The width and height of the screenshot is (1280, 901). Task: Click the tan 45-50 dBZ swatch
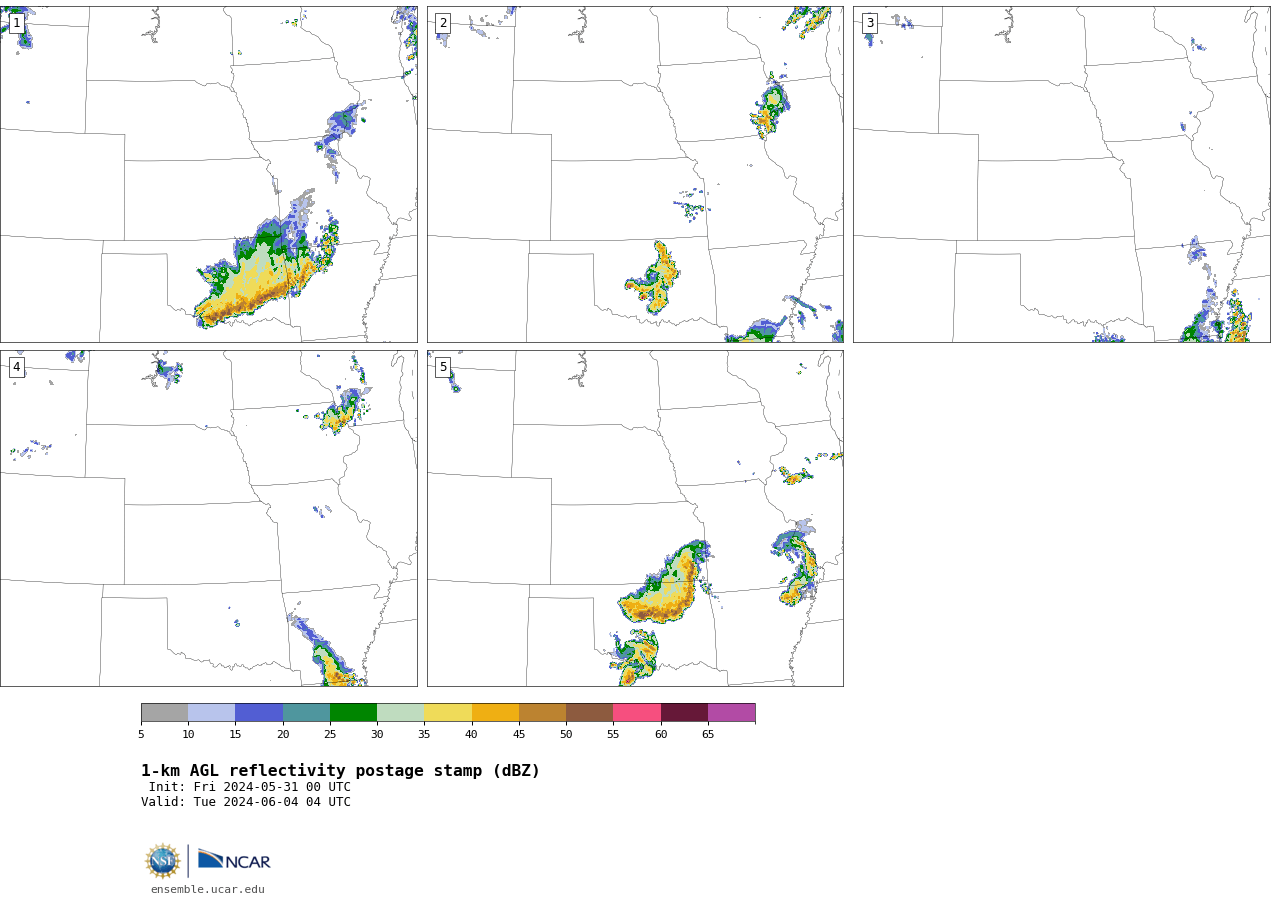(542, 713)
